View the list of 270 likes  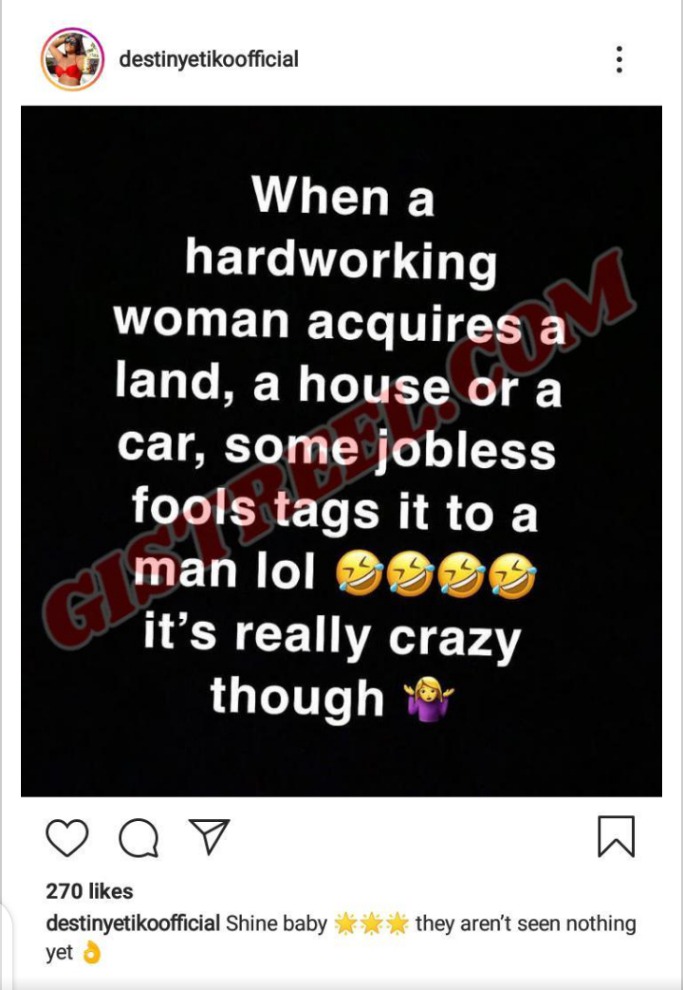(90, 891)
